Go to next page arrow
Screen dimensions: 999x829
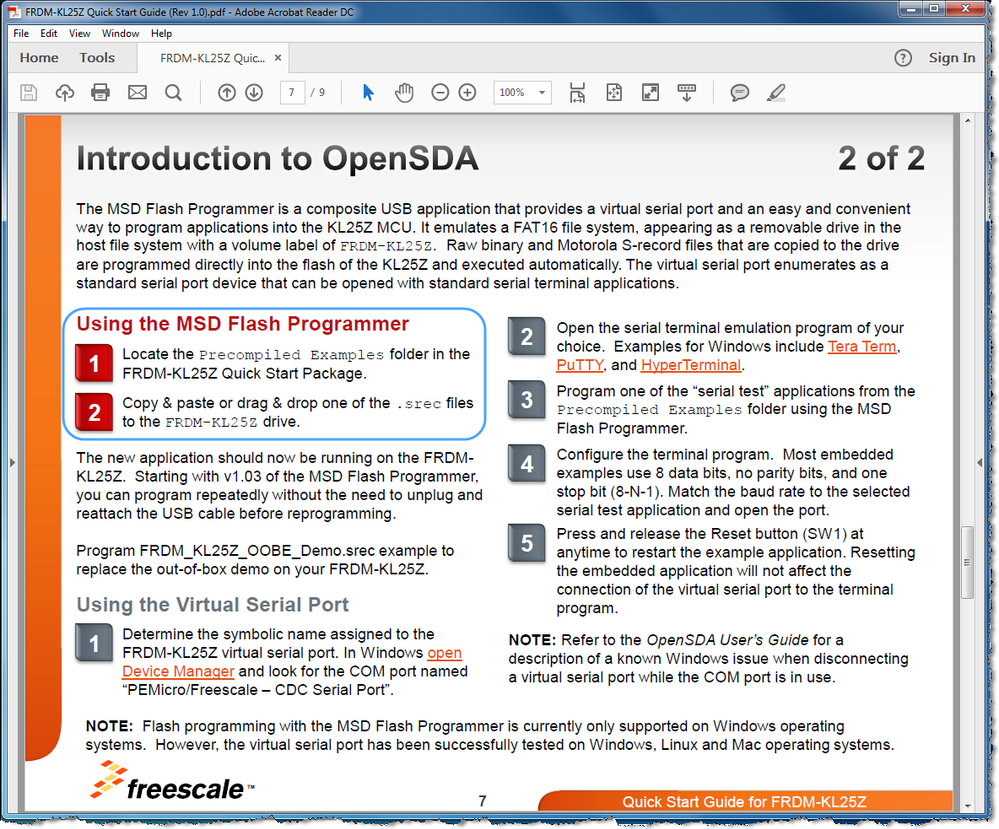(x=254, y=92)
